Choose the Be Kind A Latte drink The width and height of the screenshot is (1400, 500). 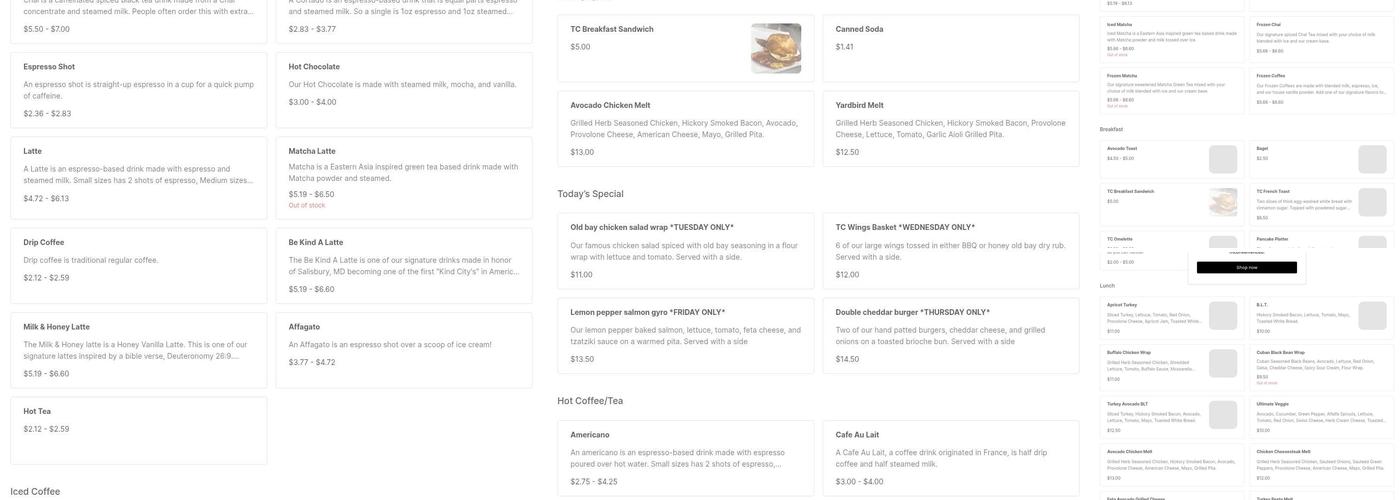(403, 265)
